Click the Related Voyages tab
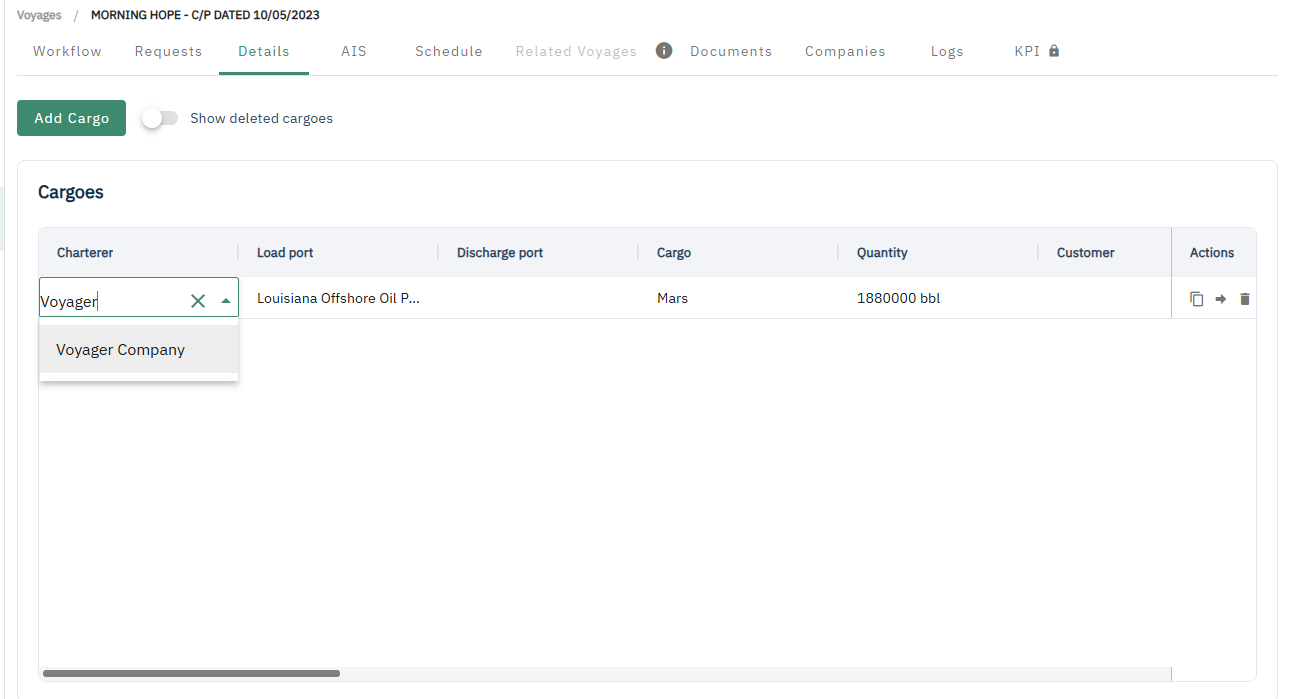The width and height of the screenshot is (1292, 699). coord(576,51)
